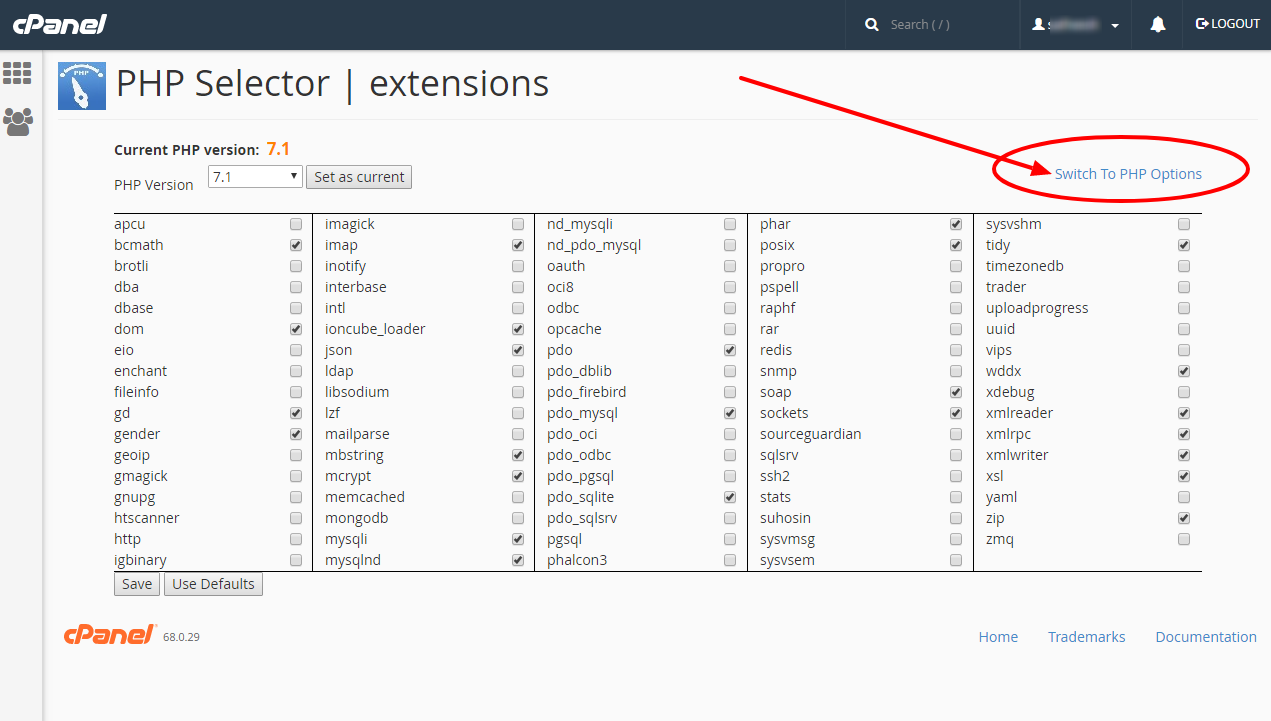1271x721 pixels.
Task: Click the cPanel footer logo
Action: [110, 635]
